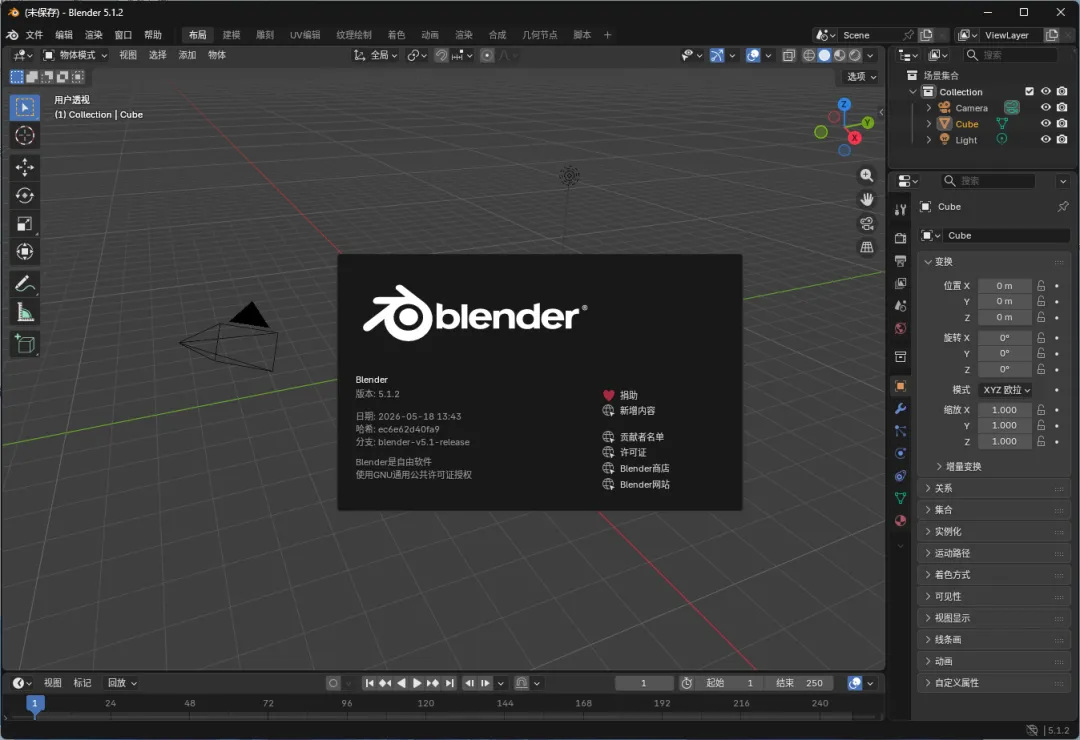Image resolution: width=1080 pixels, height=740 pixels.
Task: Toggle lock on Scale X
Action: [1041, 410]
